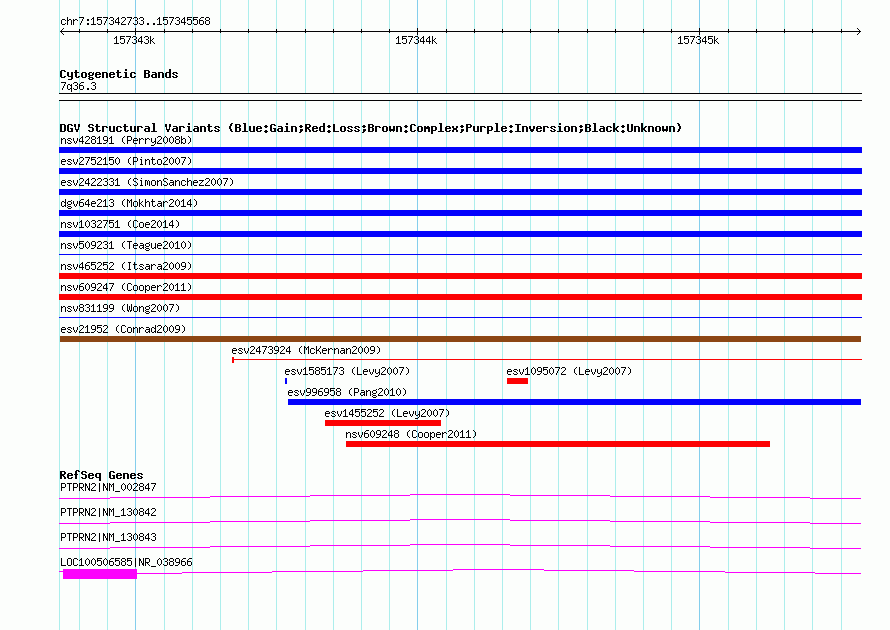890x630 pixels.
Task: Open variant label esv1455252 (Levy2007)
Action: coord(387,413)
